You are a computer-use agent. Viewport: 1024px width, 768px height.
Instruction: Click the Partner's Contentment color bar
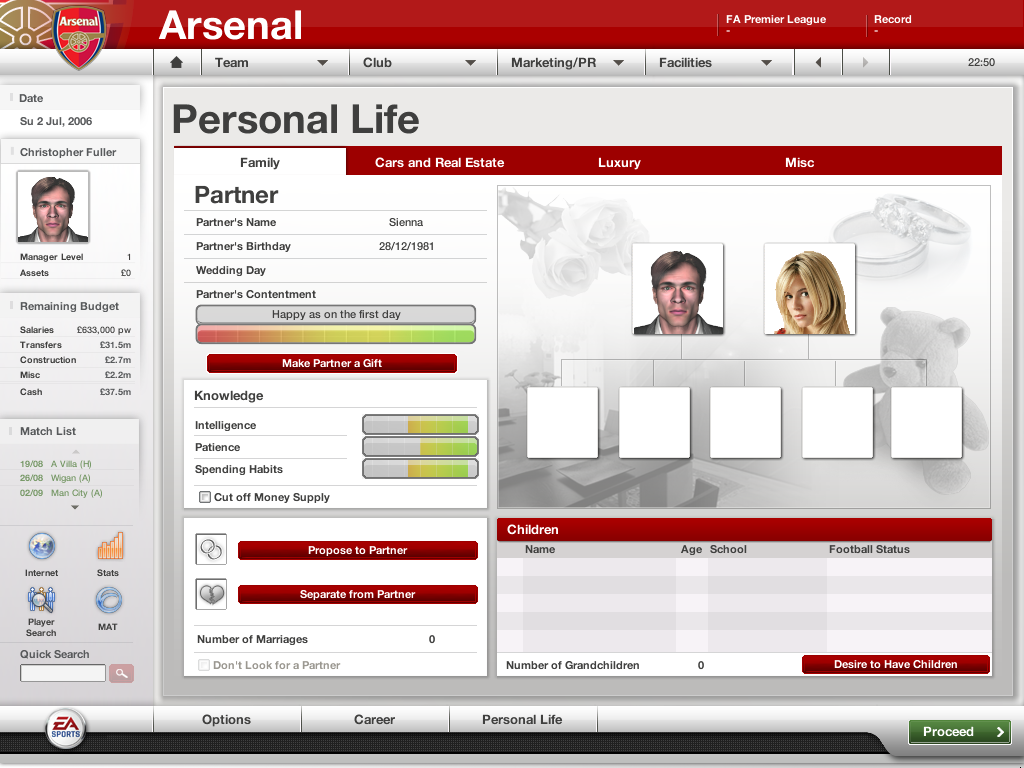(x=335, y=334)
